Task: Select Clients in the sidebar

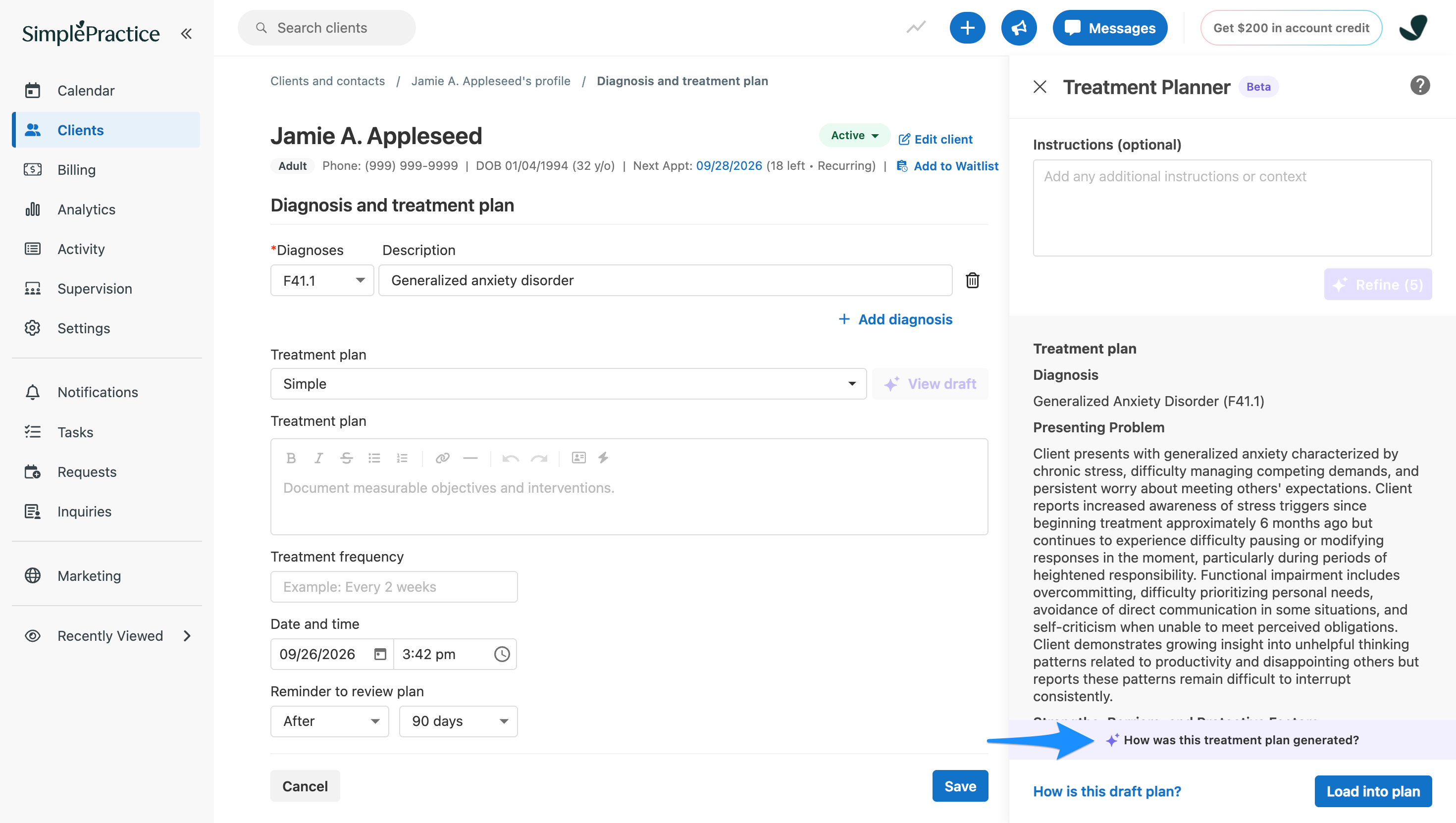Action: pos(106,130)
